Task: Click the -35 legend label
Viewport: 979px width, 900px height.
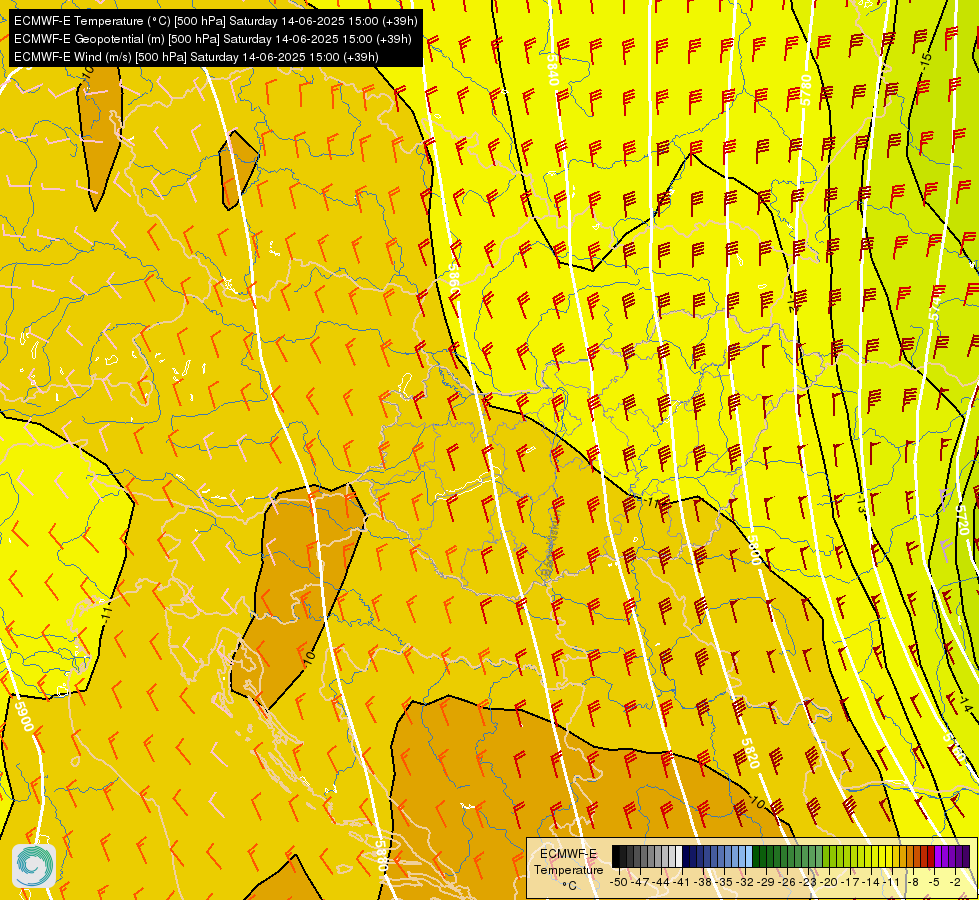Action: [724, 882]
